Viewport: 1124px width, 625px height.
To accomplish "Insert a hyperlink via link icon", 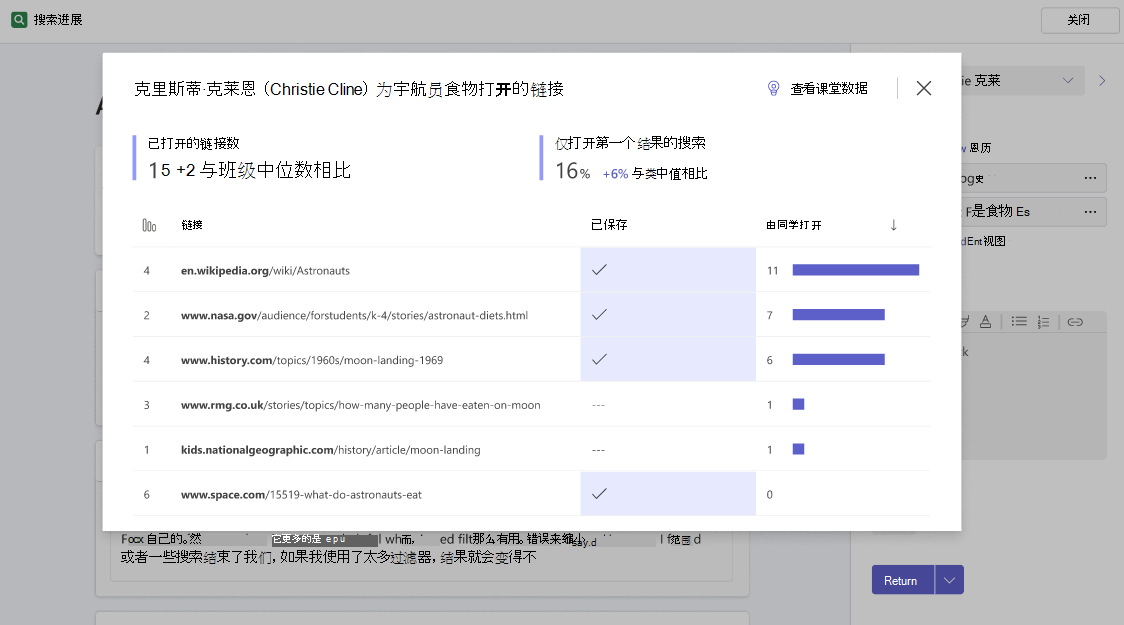I will click(1075, 322).
